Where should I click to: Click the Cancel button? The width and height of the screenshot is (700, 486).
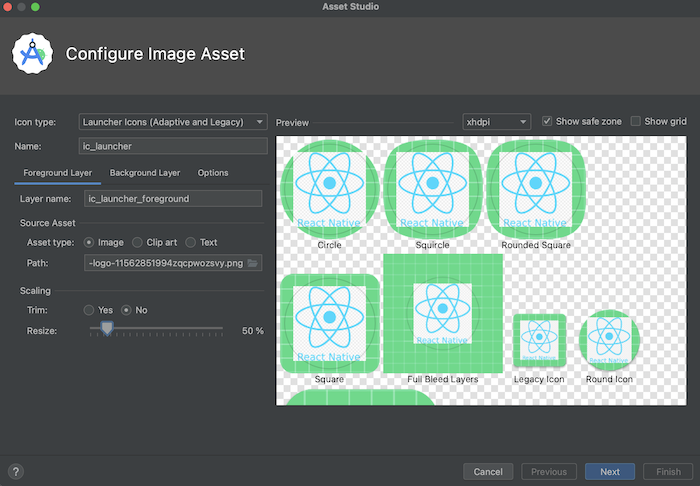[488, 472]
